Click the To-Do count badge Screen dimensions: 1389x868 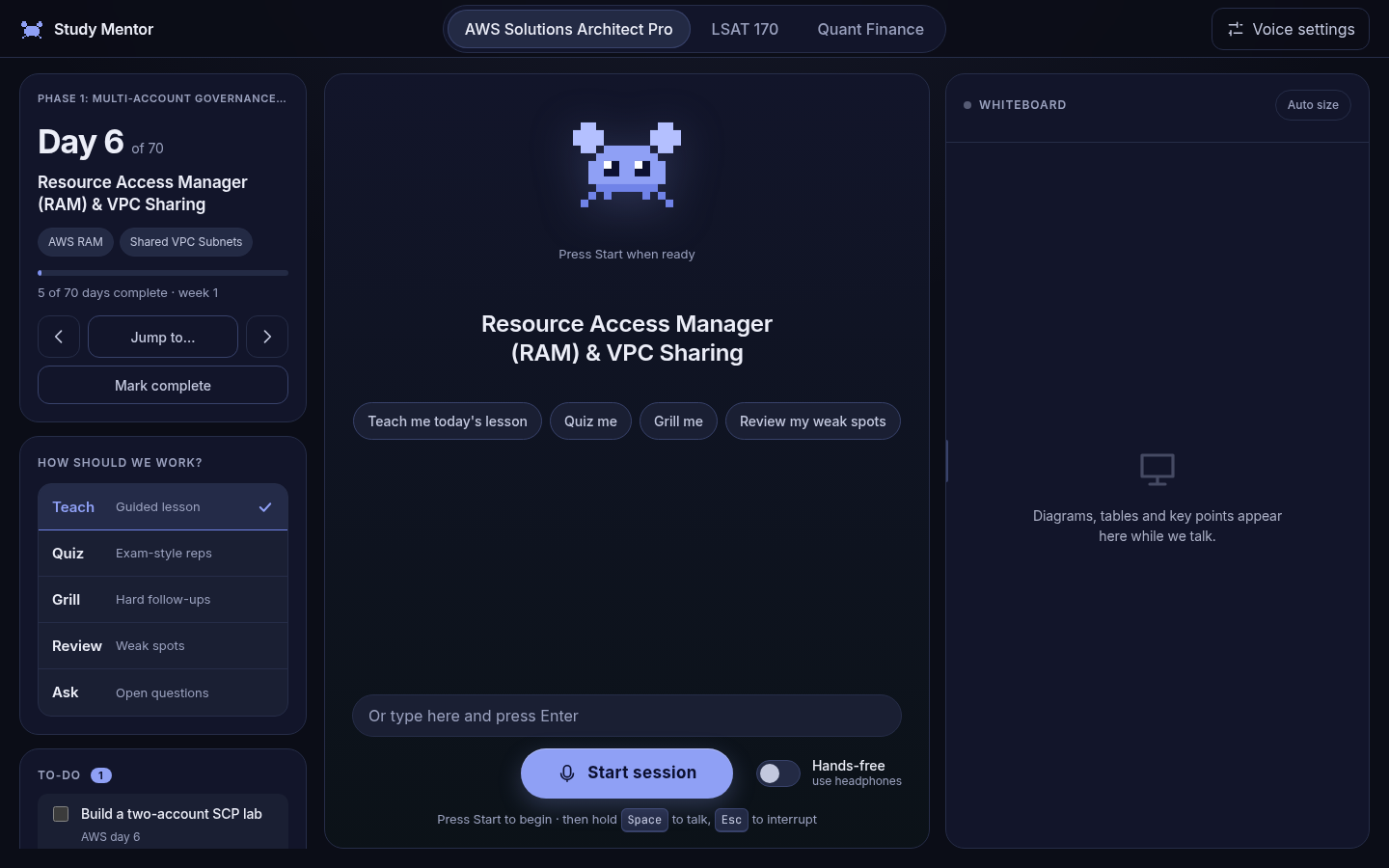[x=101, y=775]
